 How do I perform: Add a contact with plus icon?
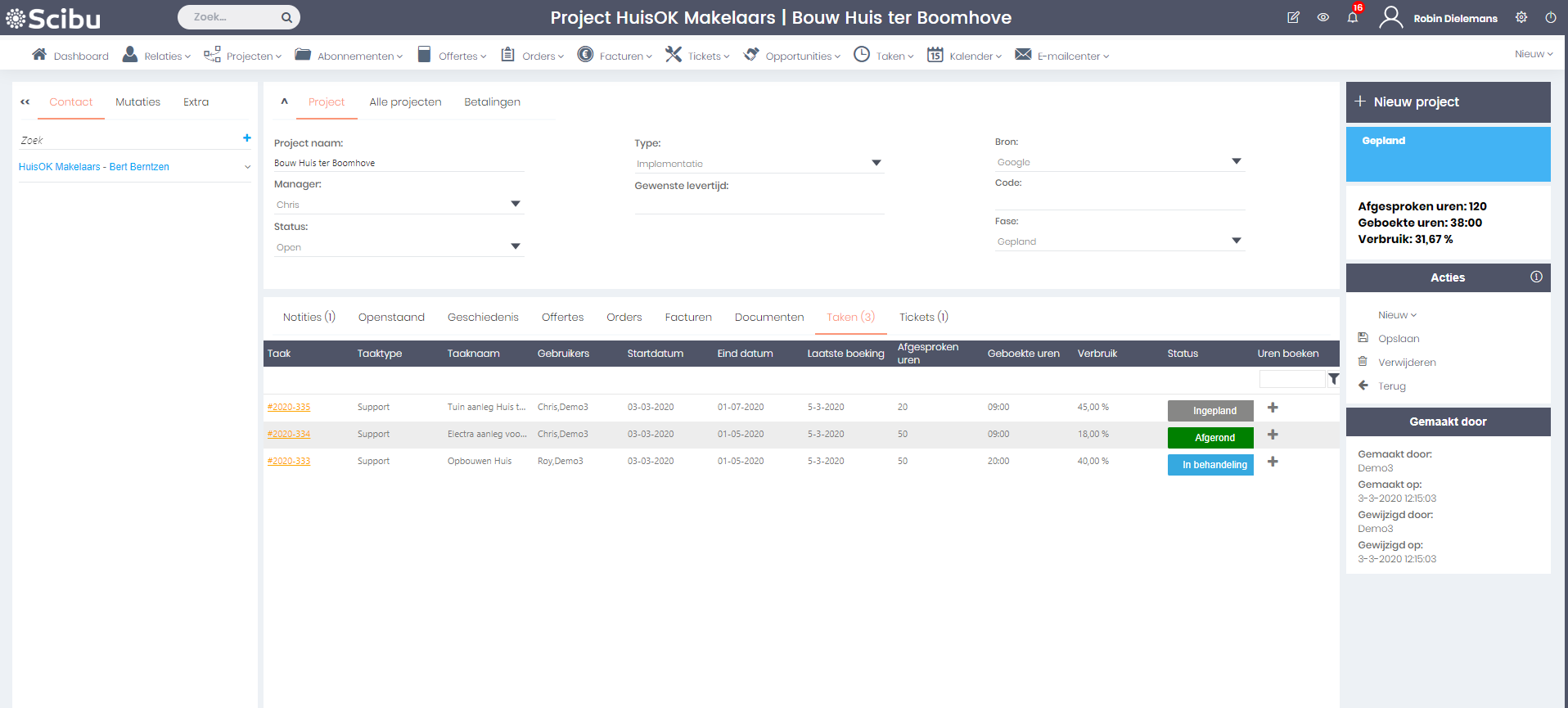click(247, 138)
